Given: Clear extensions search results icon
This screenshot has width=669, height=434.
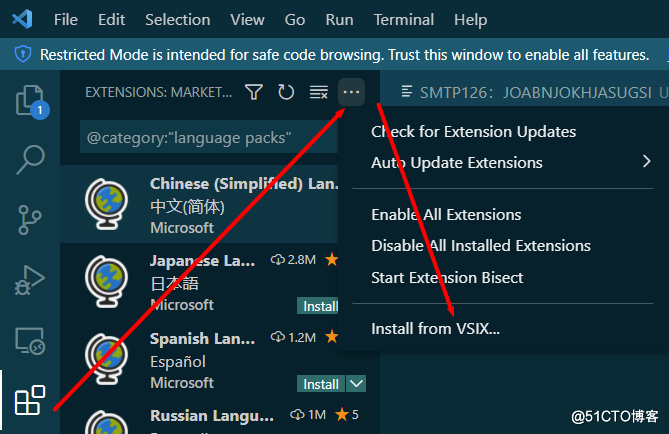Looking at the screenshot, I should [x=318, y=92].
